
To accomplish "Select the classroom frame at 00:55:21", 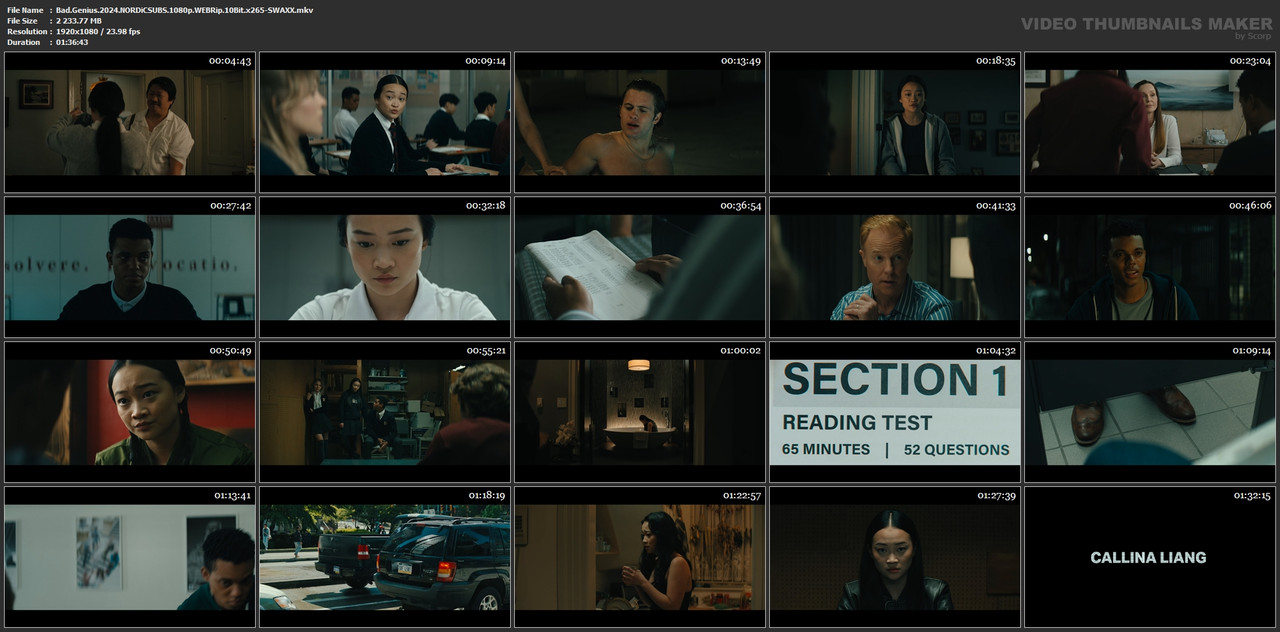I will [385, 412].
